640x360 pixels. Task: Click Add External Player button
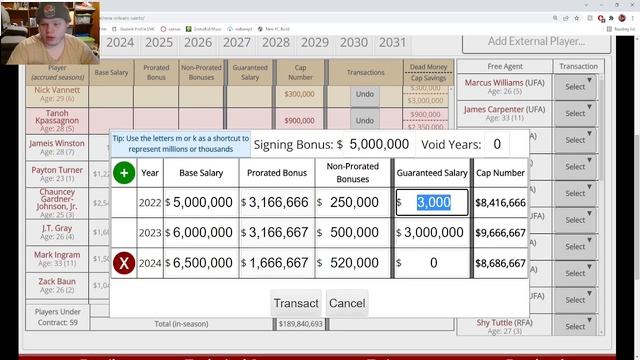pyautogui.click(x=536, y=42)
